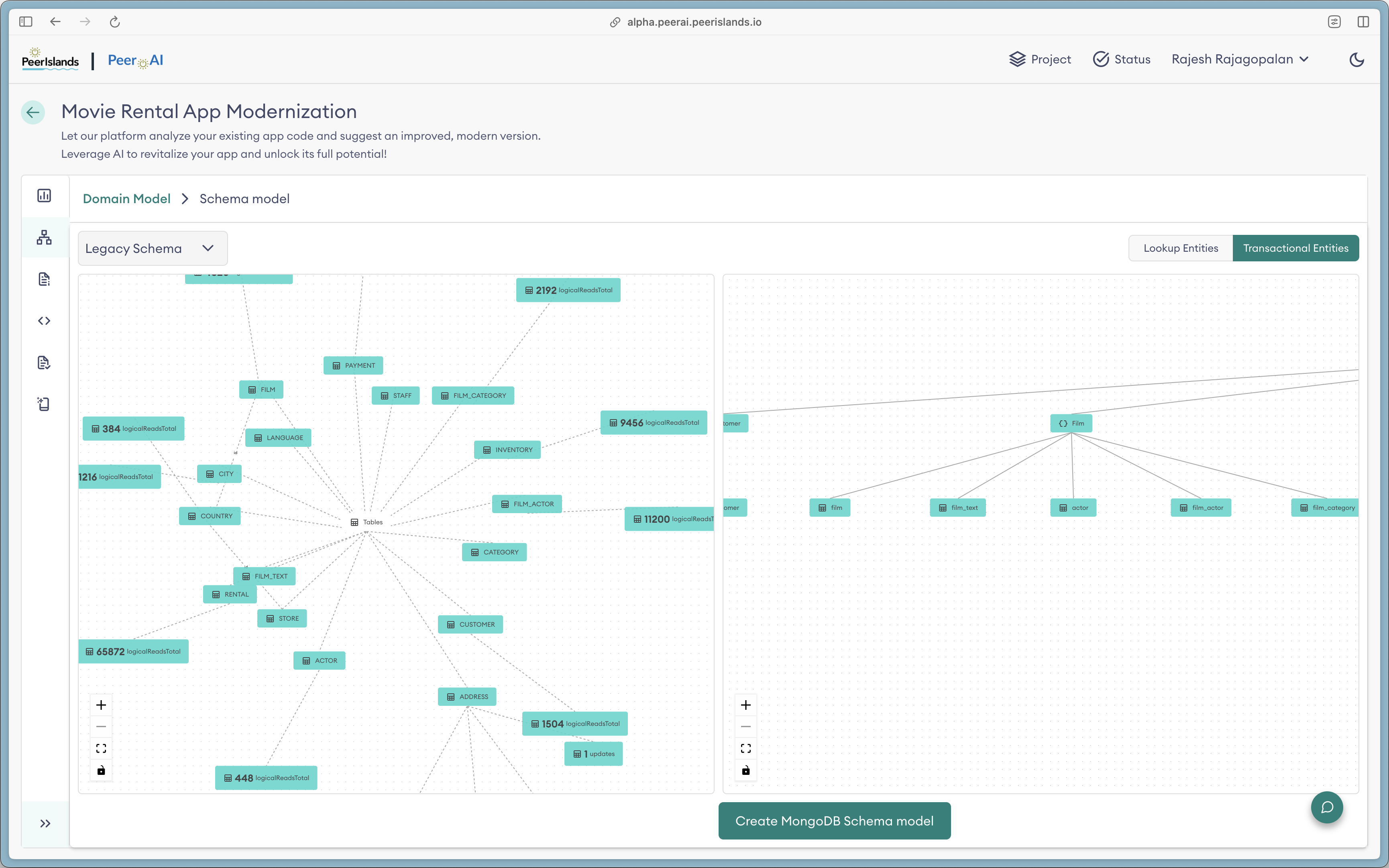The image size is (1389, 868).
Task: Toggle dark mode moon icon
Action: [x=1356, y=60]
